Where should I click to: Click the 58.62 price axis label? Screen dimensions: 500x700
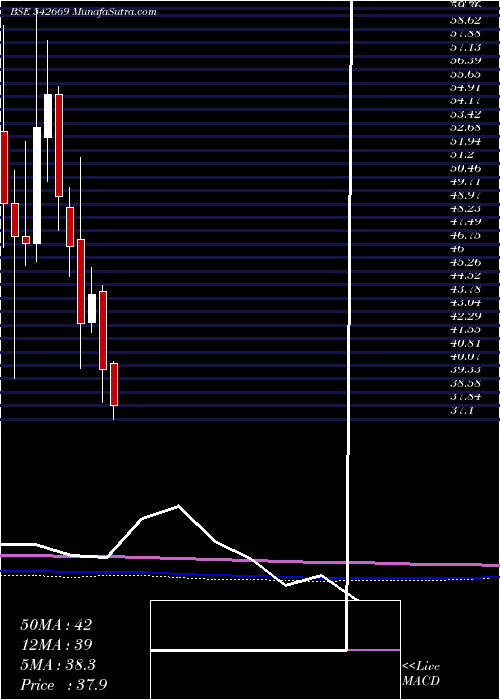[x=465, y=21]
